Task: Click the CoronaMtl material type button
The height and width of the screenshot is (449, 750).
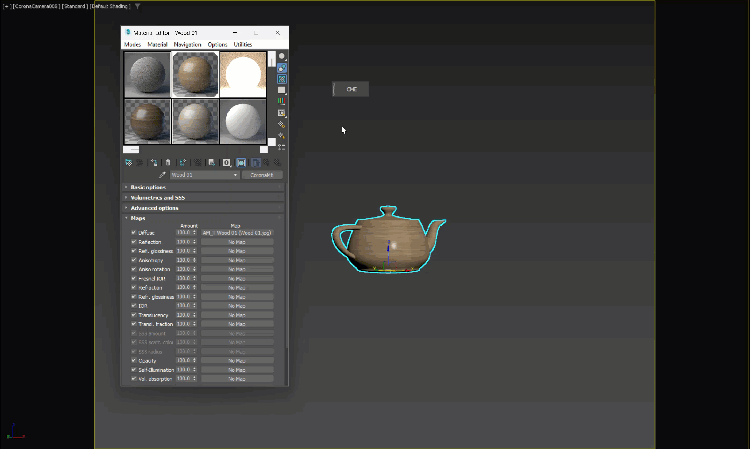Action: pos(262,174)
